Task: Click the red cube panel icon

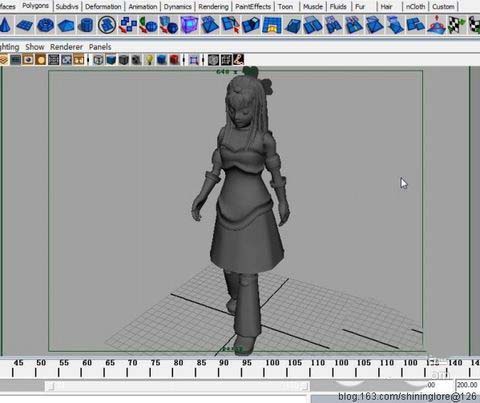Action: 174,60
